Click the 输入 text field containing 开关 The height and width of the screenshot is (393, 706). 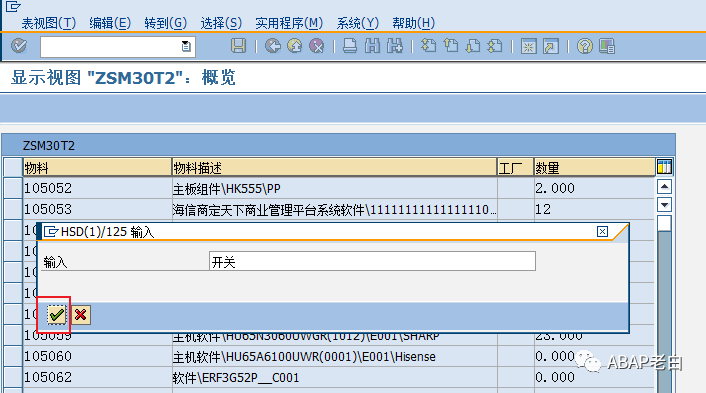[x=372, y=261]
